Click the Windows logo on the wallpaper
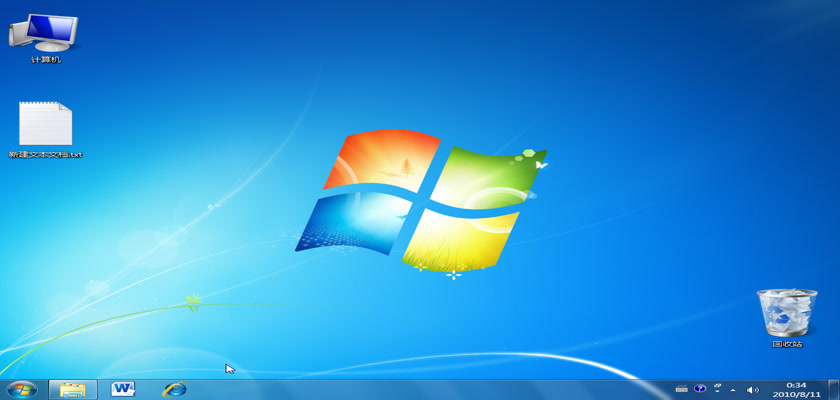Viewport: 840px width, 400px height. (x=420, y=200)
